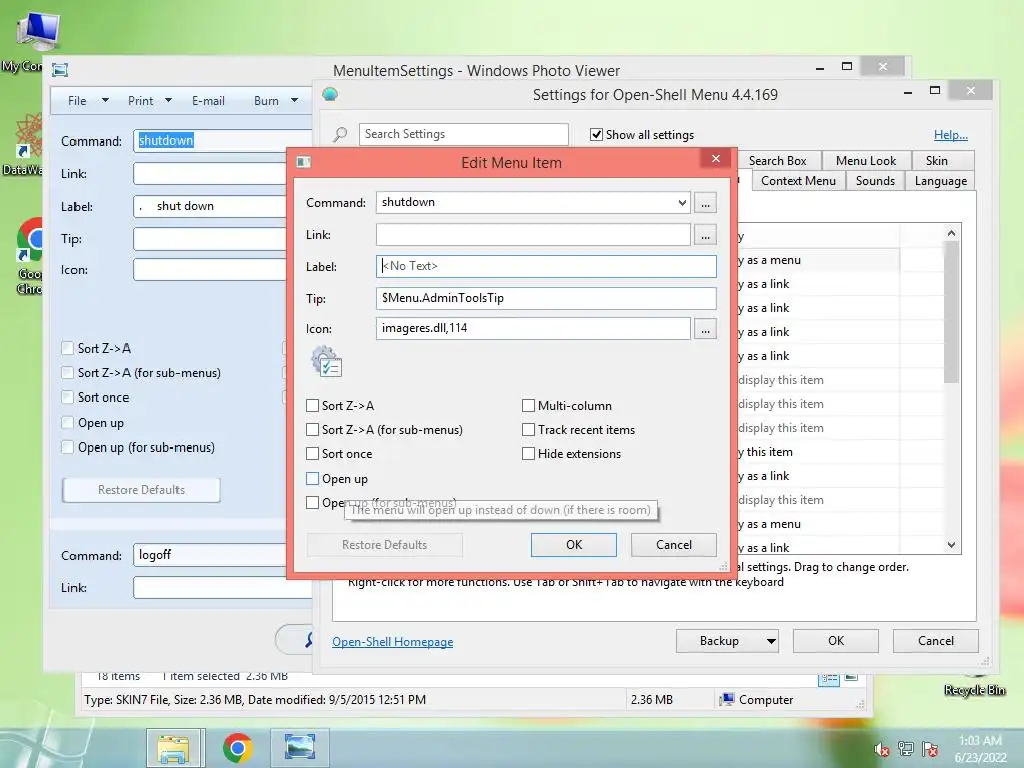1024x768 pixels.
Task: Click Cancel in Edit Menu Item dialog
Action: point(673,545)
